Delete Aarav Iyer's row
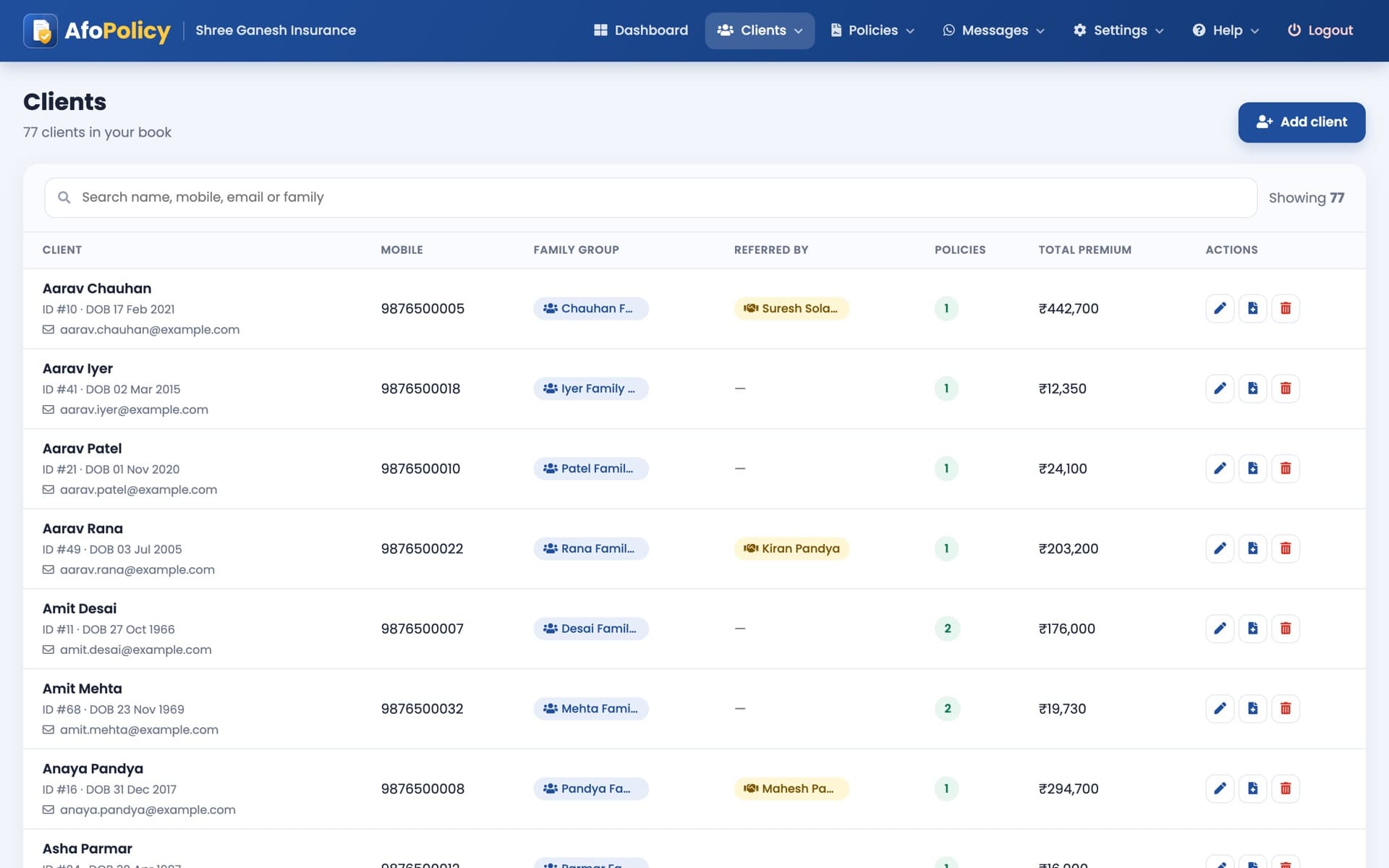 1286,388
